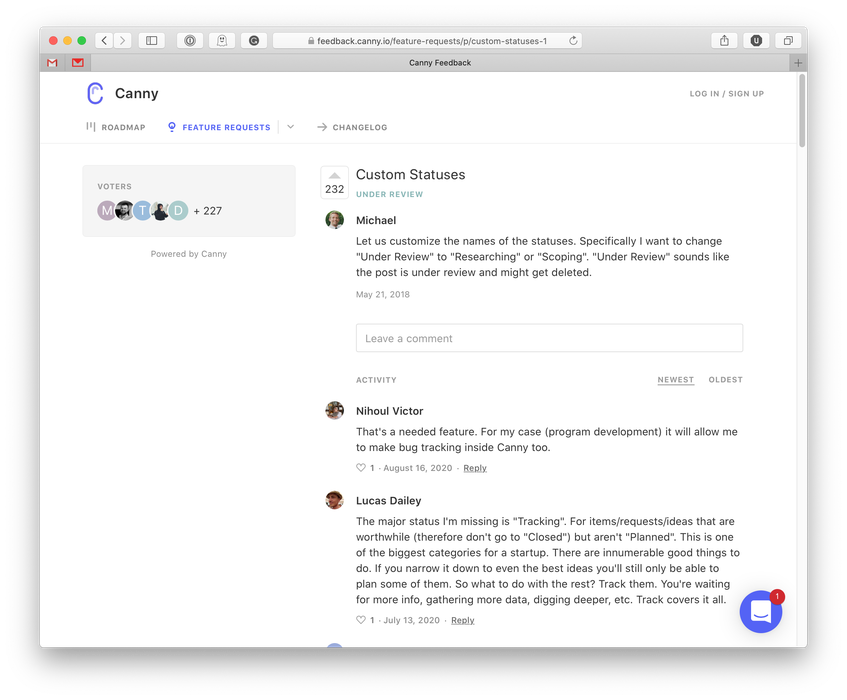
Task: Click Michael's author avatar
Action: click(334, 220)
